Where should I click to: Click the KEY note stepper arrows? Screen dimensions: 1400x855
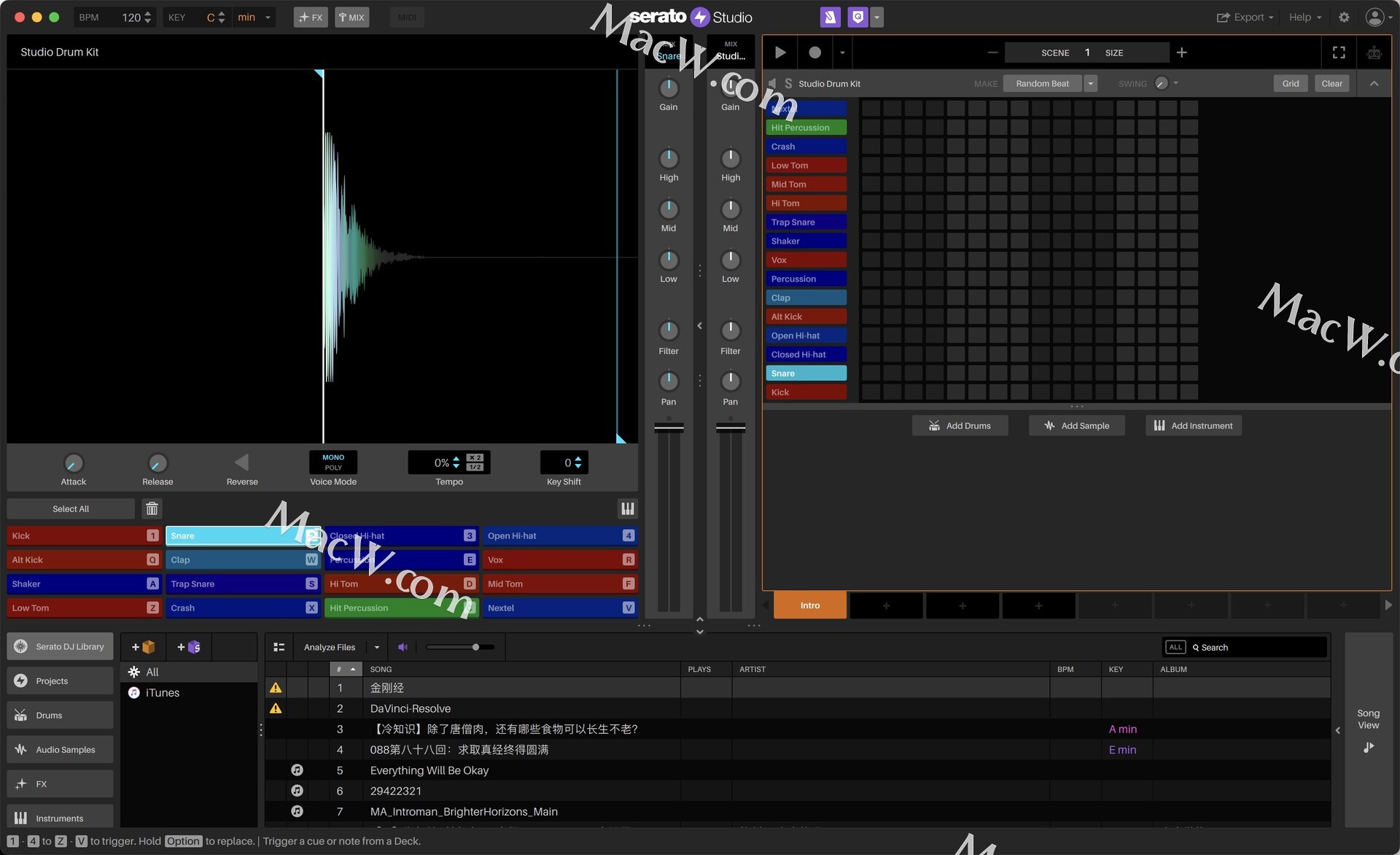tap(222, 17)
